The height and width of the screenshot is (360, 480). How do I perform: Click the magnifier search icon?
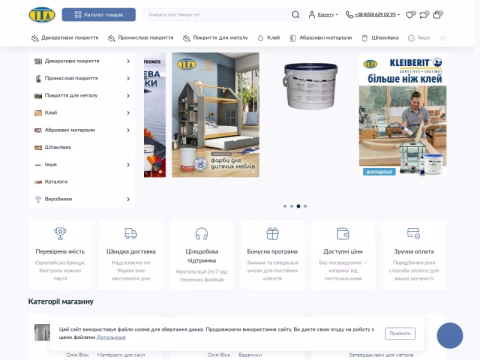pyautogui.click(x=296, y=15)
